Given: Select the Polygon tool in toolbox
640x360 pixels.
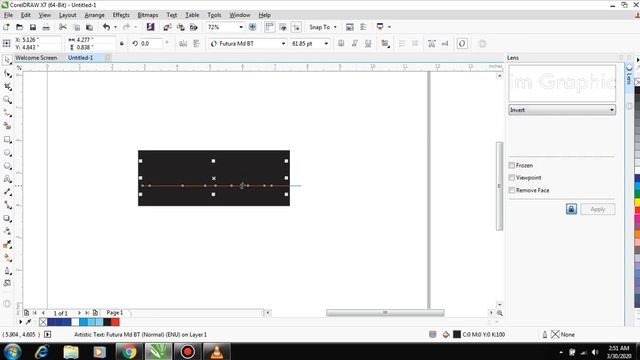Looking at the screenshot, I should coord(7,166).
